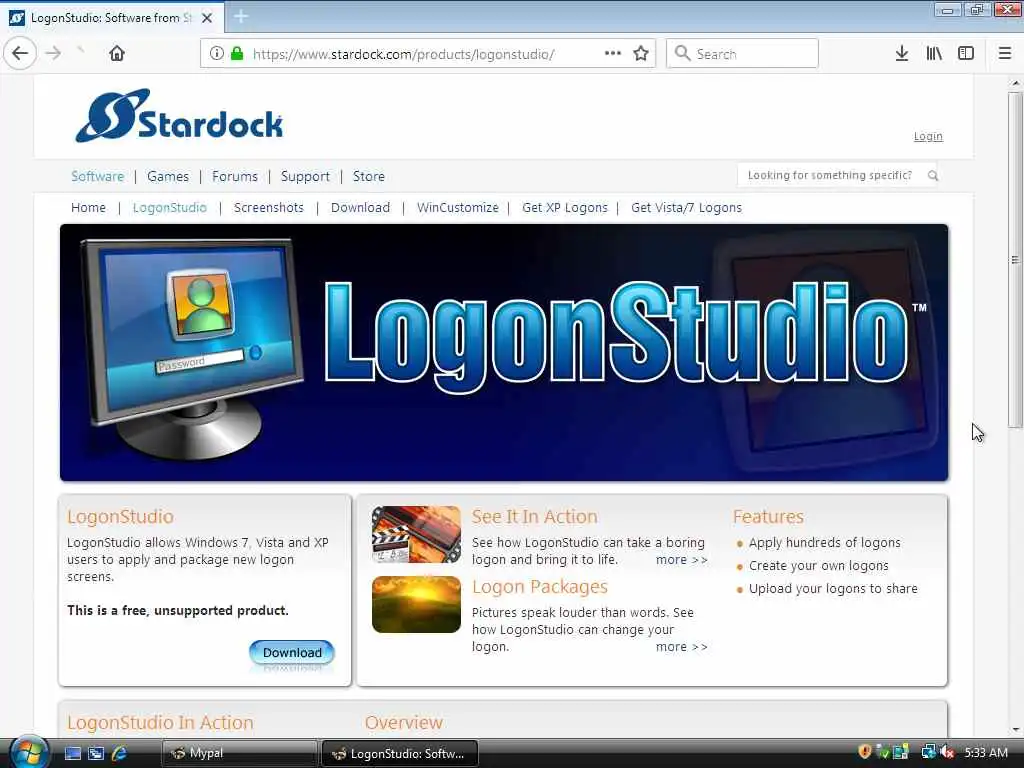Open the Store menu item
Screen dimensions: 1024x768
368,176
